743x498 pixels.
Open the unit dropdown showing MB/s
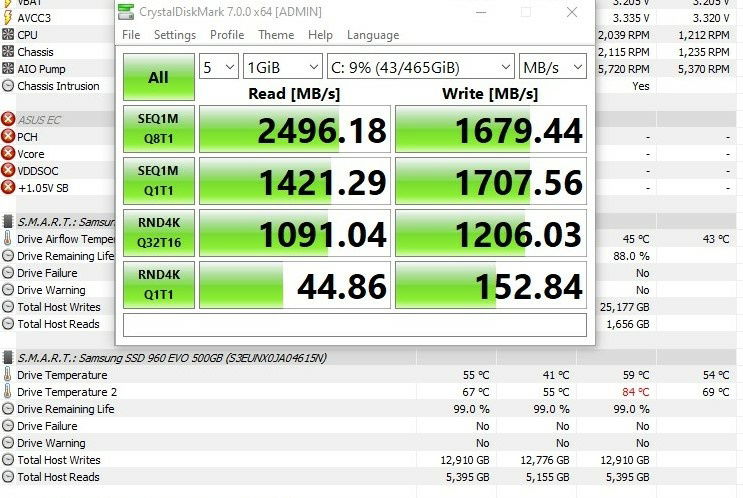point(553,66)
